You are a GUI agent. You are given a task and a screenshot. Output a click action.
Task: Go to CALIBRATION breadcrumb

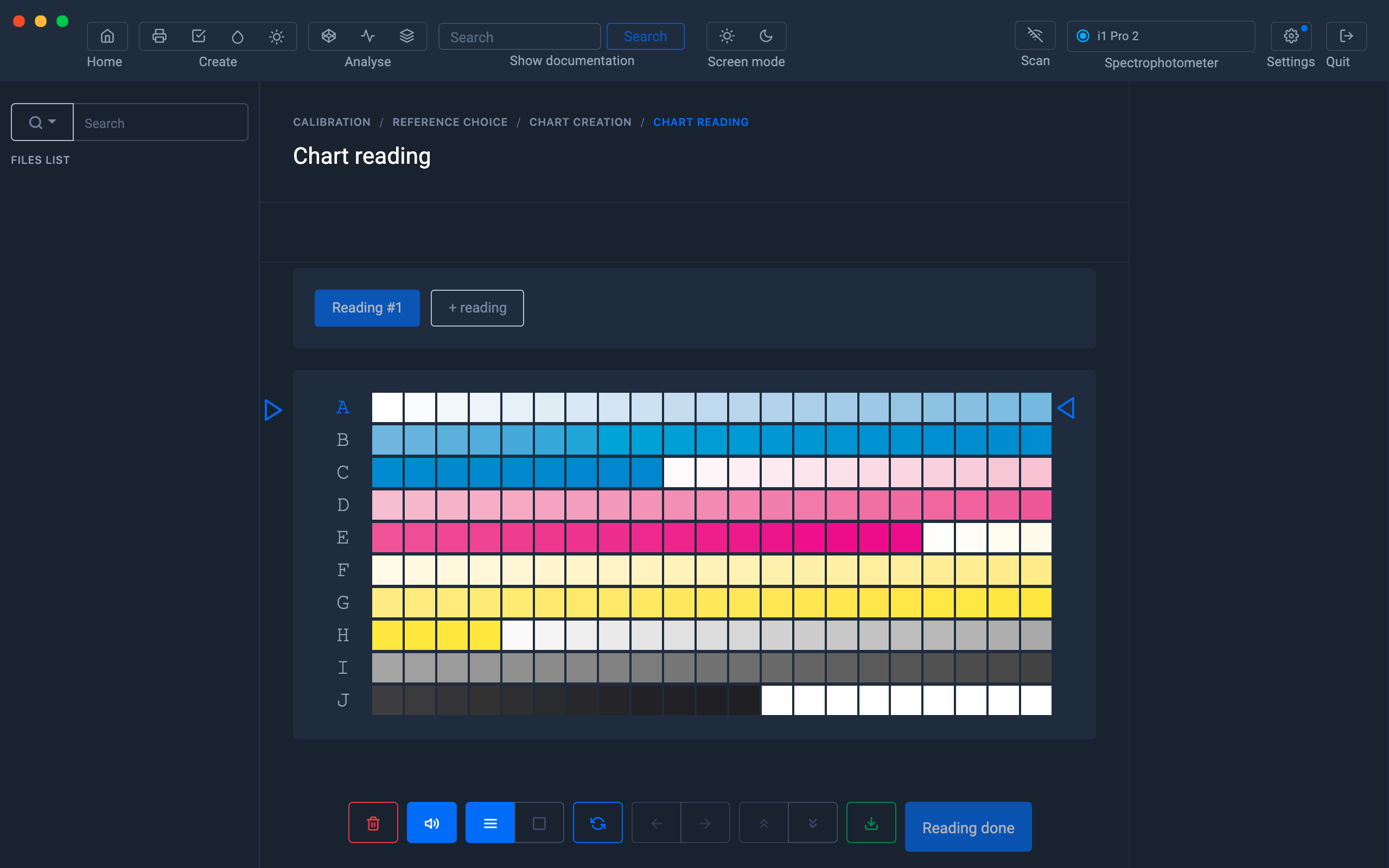pyautogui.click(x=332, y=122)
